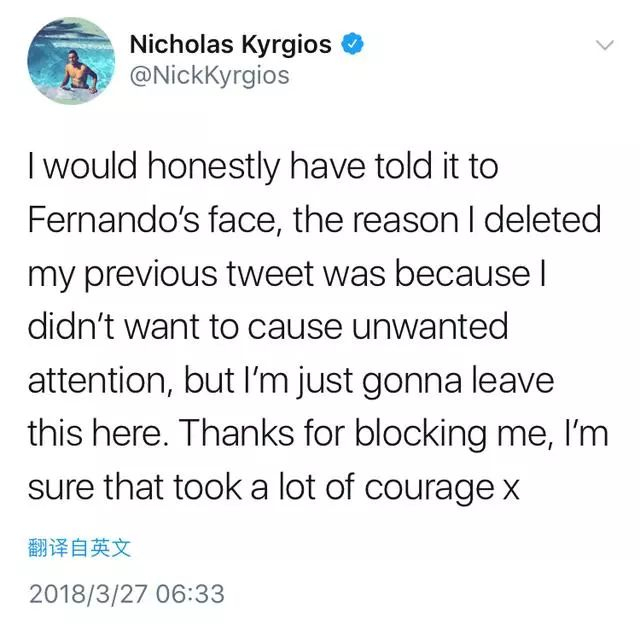Viewport: 640px width, 624px height.
Task: Click the 2018/3/27 date in the timestamp
Action: coord(87,594)
